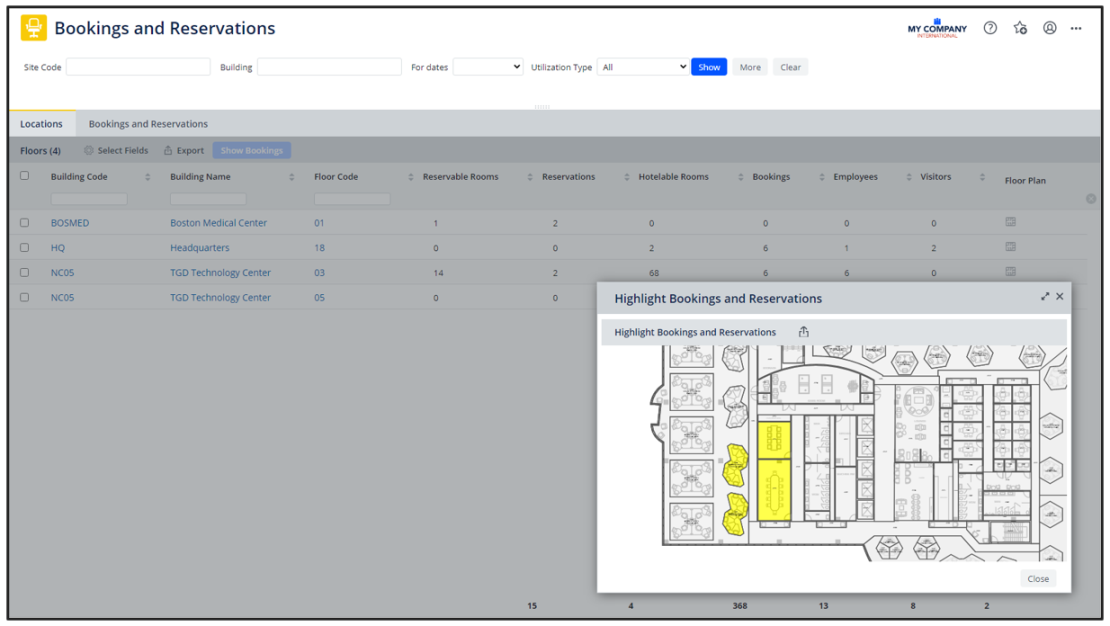The height and width of the screenshot is (626, 1110).
Task: Tick the HQ row checkbox
Action: tap(25, 248)
